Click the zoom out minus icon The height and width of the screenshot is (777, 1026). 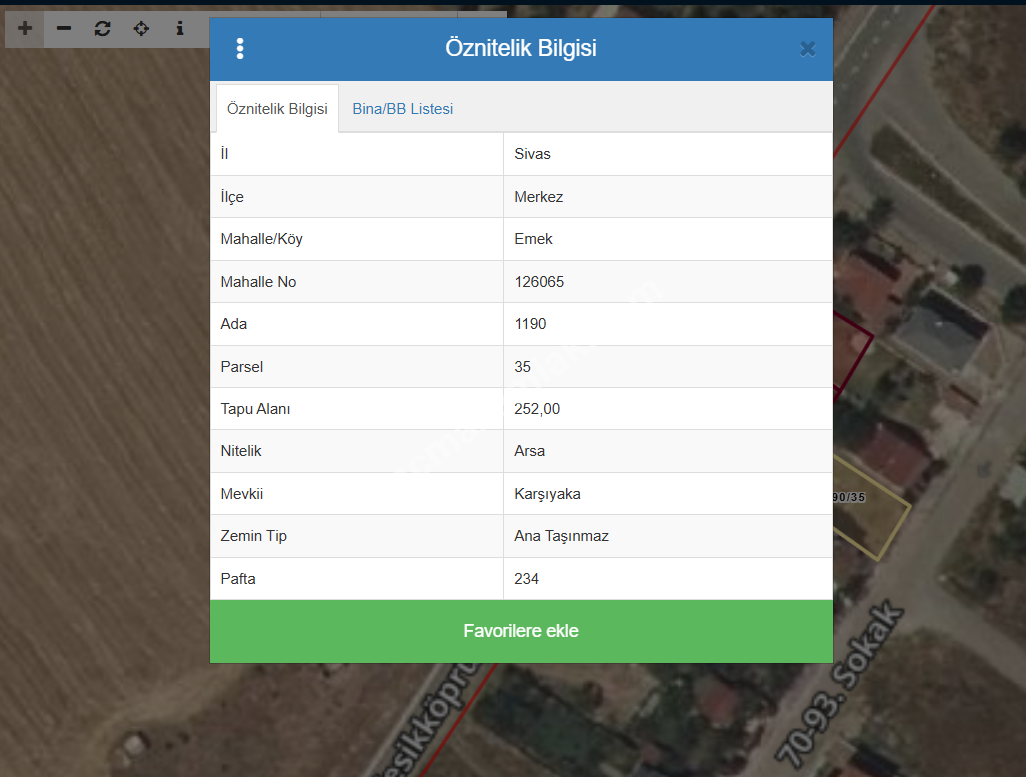pyautogui.click(x=64, y=28)
